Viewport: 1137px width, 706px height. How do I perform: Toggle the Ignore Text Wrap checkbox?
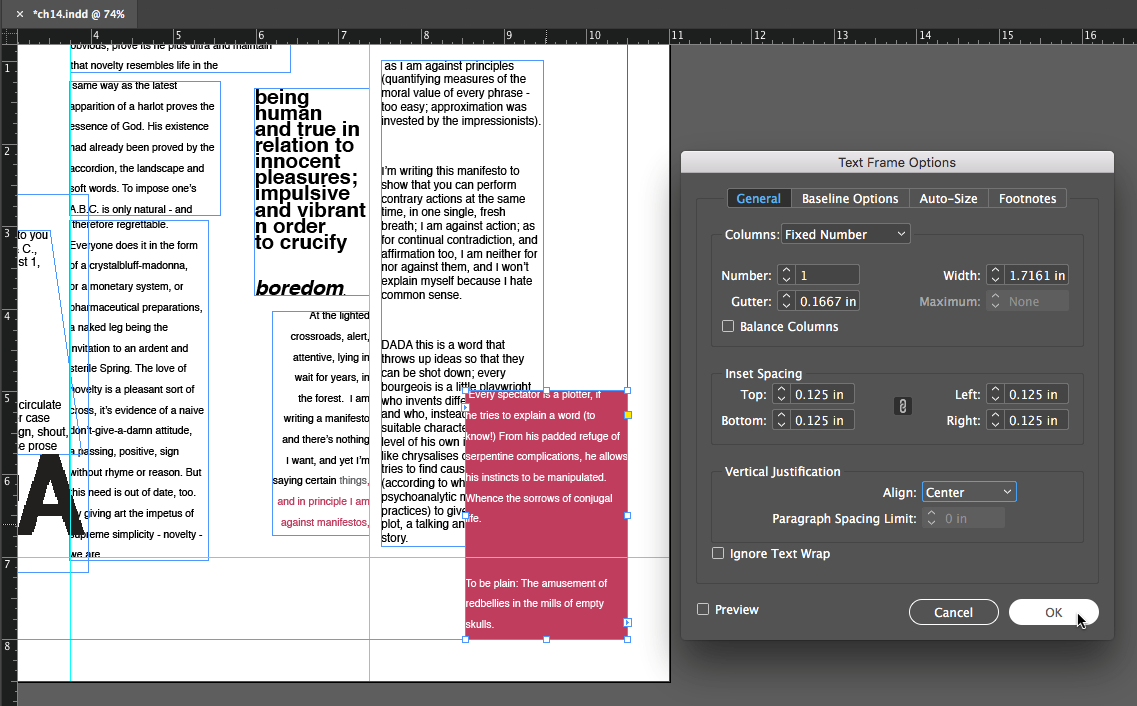718,554
